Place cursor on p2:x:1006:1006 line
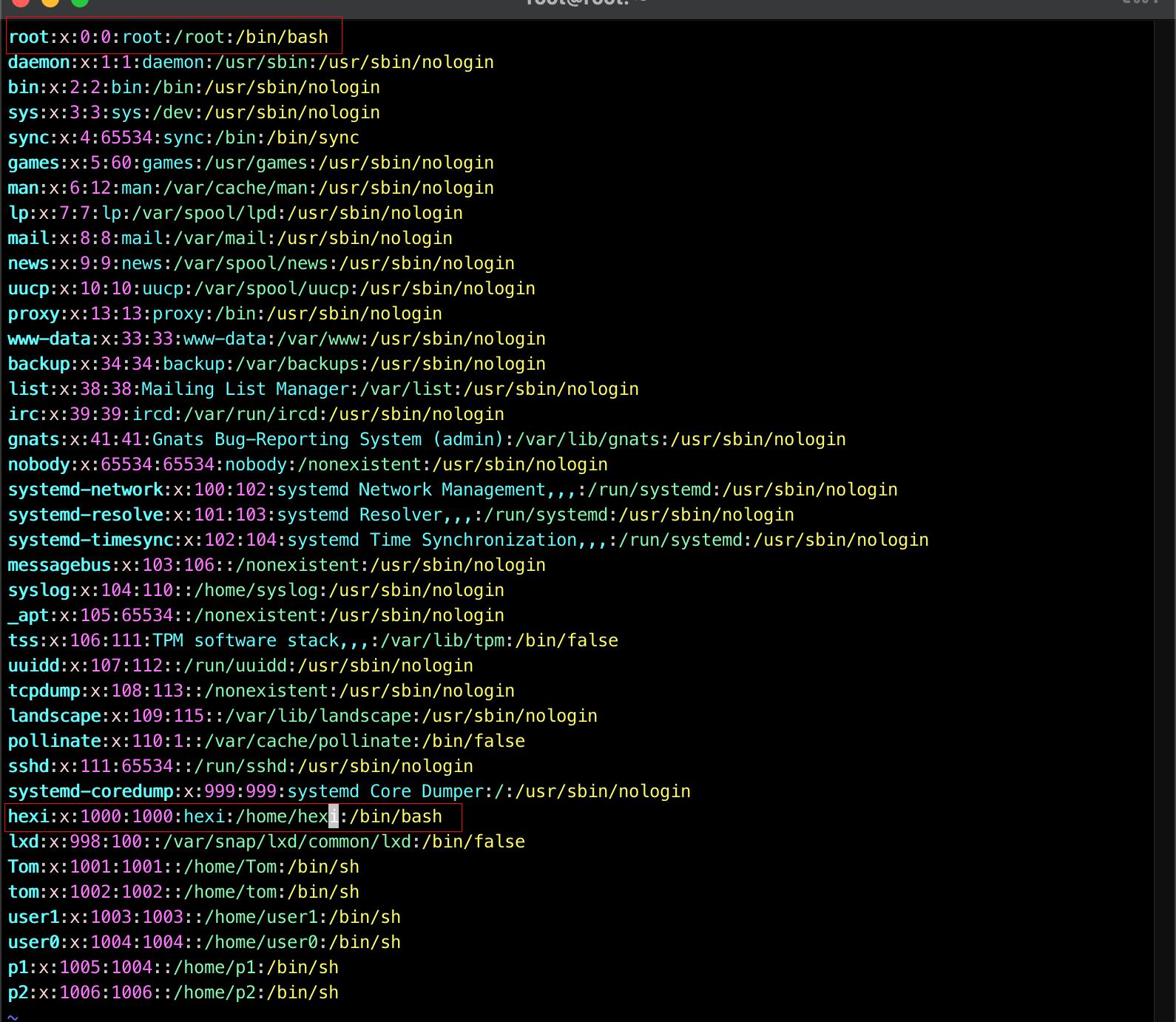1176x1022 pixels. pos(173,992)
